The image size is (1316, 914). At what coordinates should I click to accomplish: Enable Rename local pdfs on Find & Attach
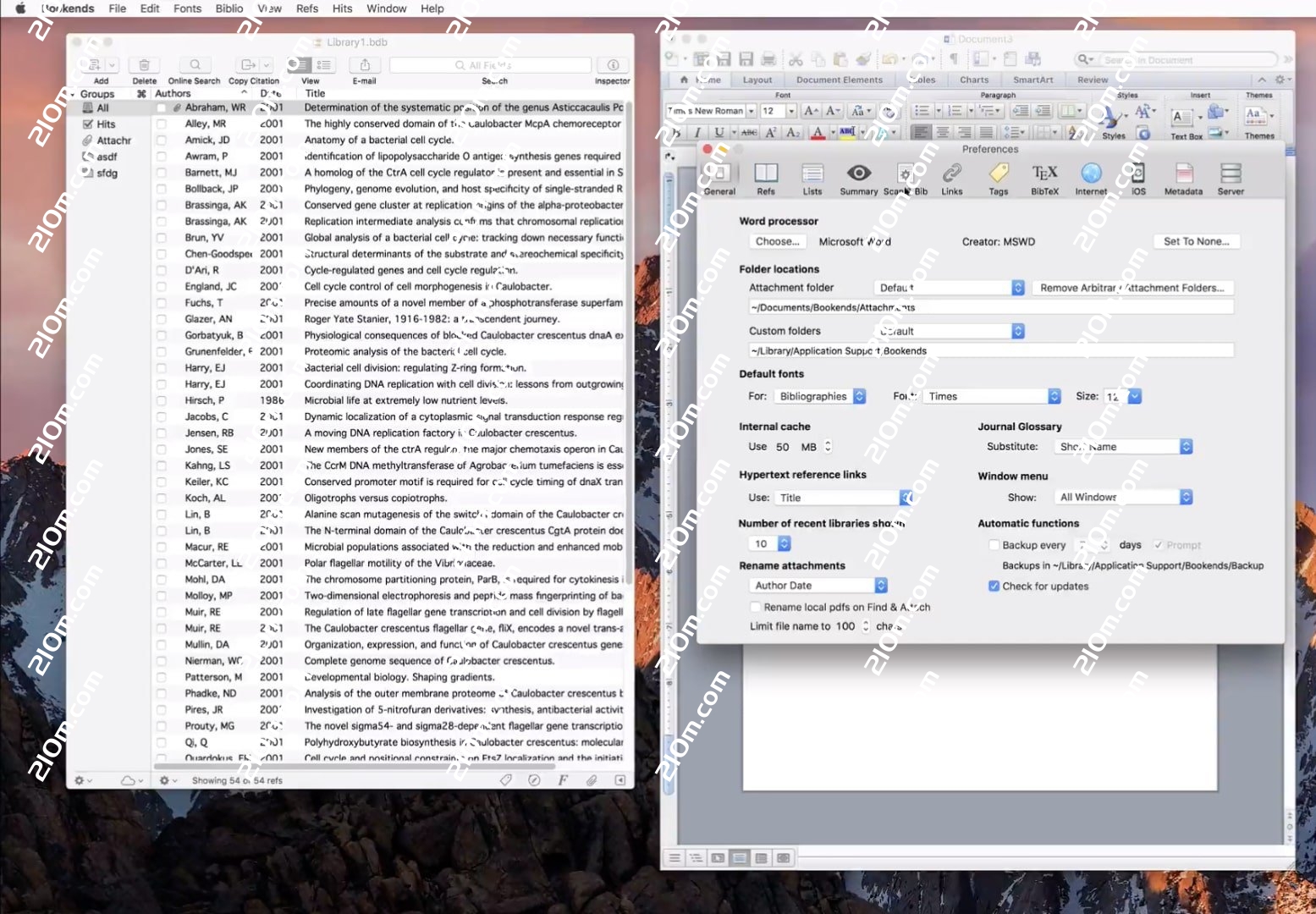[756, 608]
